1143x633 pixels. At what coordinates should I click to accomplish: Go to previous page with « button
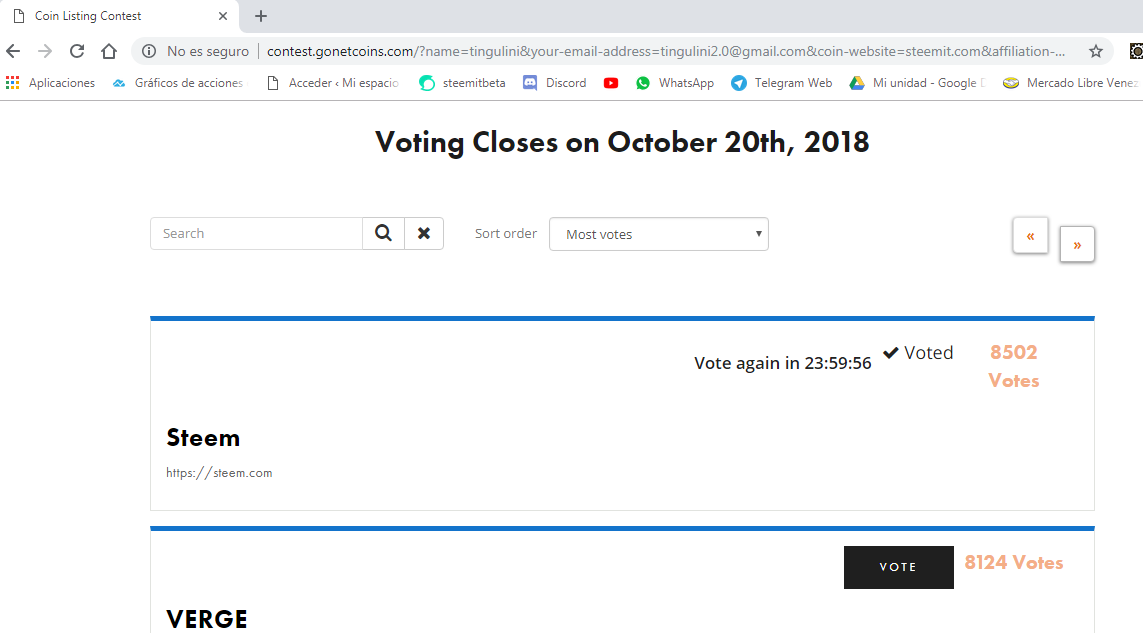[x=1030, y=236]
